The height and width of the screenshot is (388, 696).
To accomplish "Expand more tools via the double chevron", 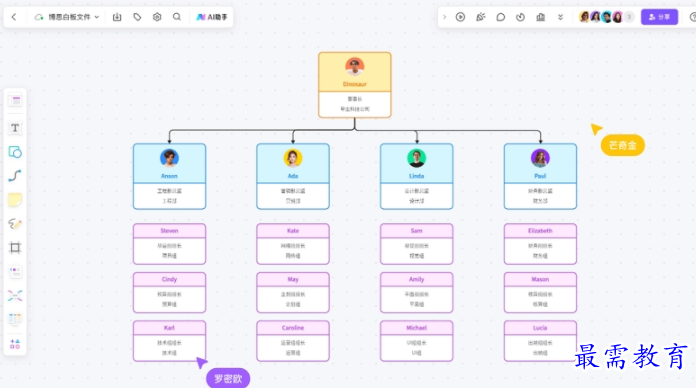I will tap(561, 17).
